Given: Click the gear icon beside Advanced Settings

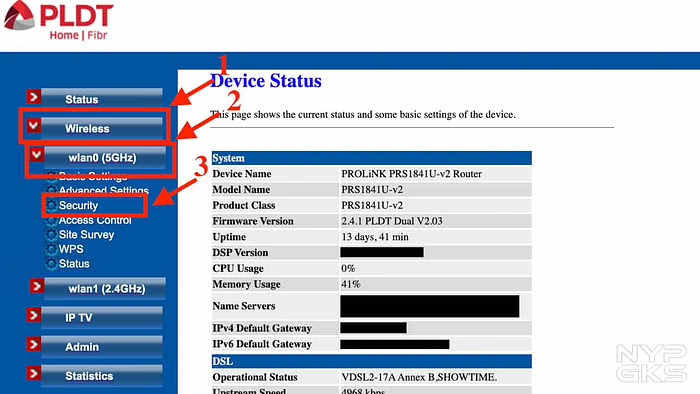Looking at the screenshot, I should [51, 191].
